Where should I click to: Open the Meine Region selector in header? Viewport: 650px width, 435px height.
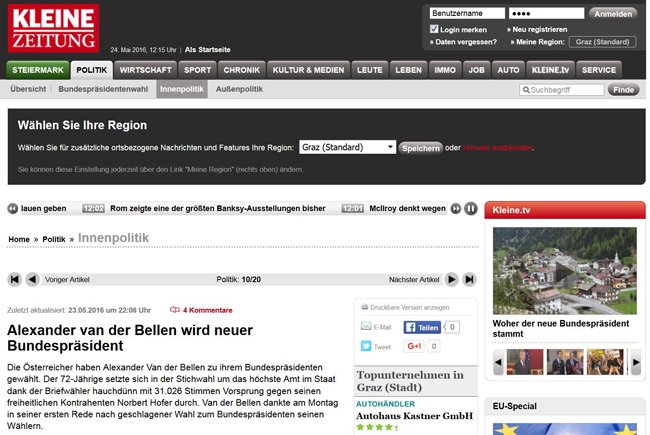click(605, 42)
